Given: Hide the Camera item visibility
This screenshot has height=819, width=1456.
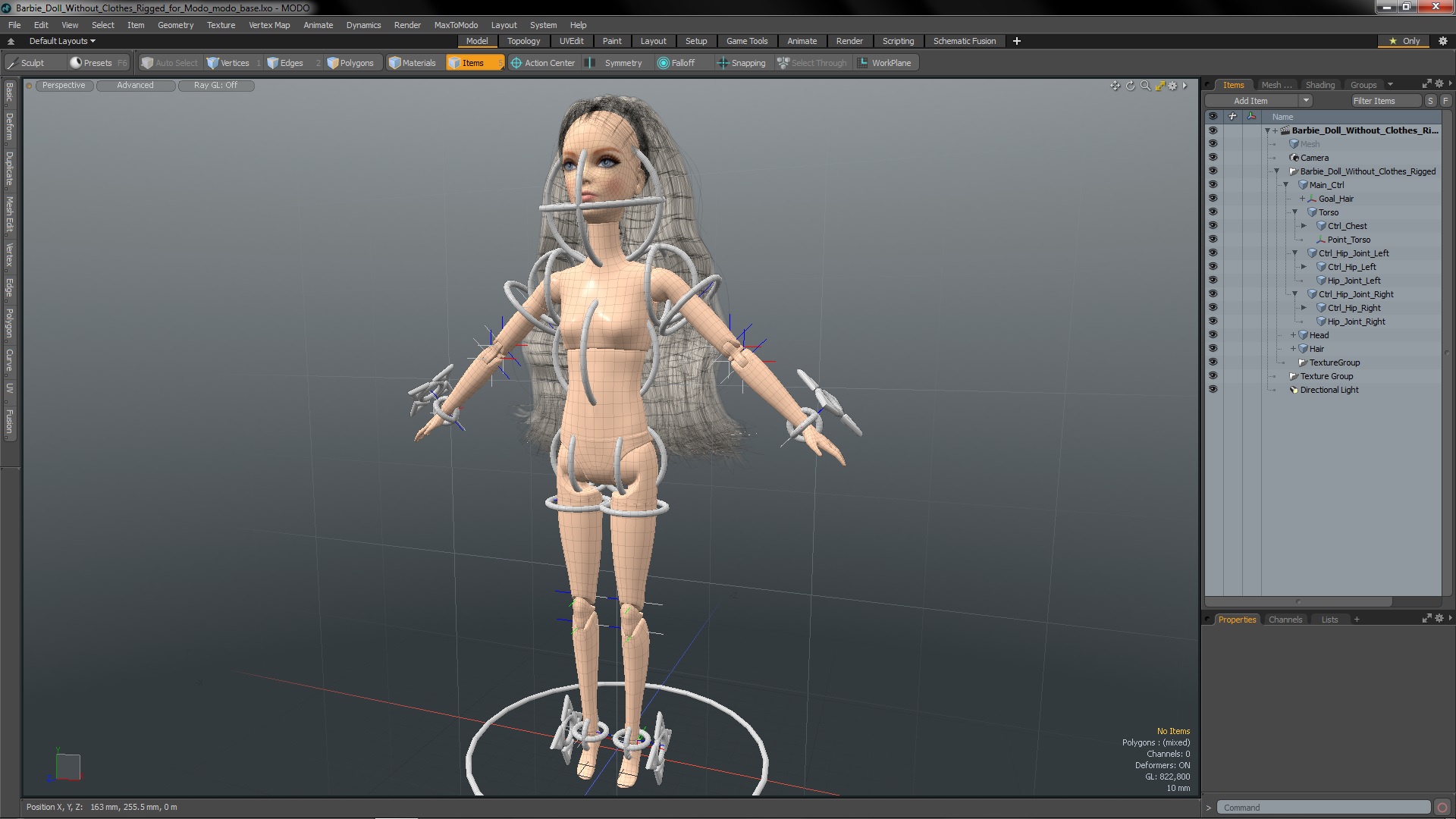Looking at the screenshot, I should pyautogui.click(x=1213, y=158).
